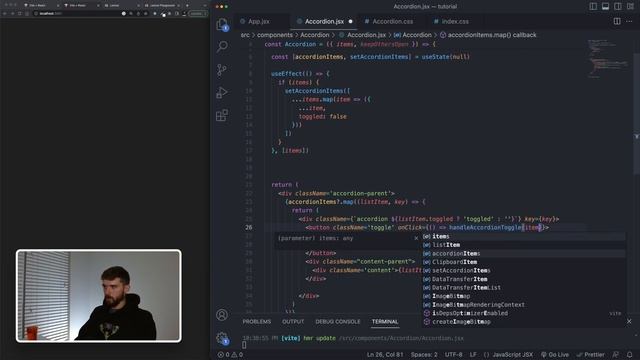The image size is (640, 360).
Task: Open the DEBUG CONSOLE panel tab
Action: [x=338, y=322]
